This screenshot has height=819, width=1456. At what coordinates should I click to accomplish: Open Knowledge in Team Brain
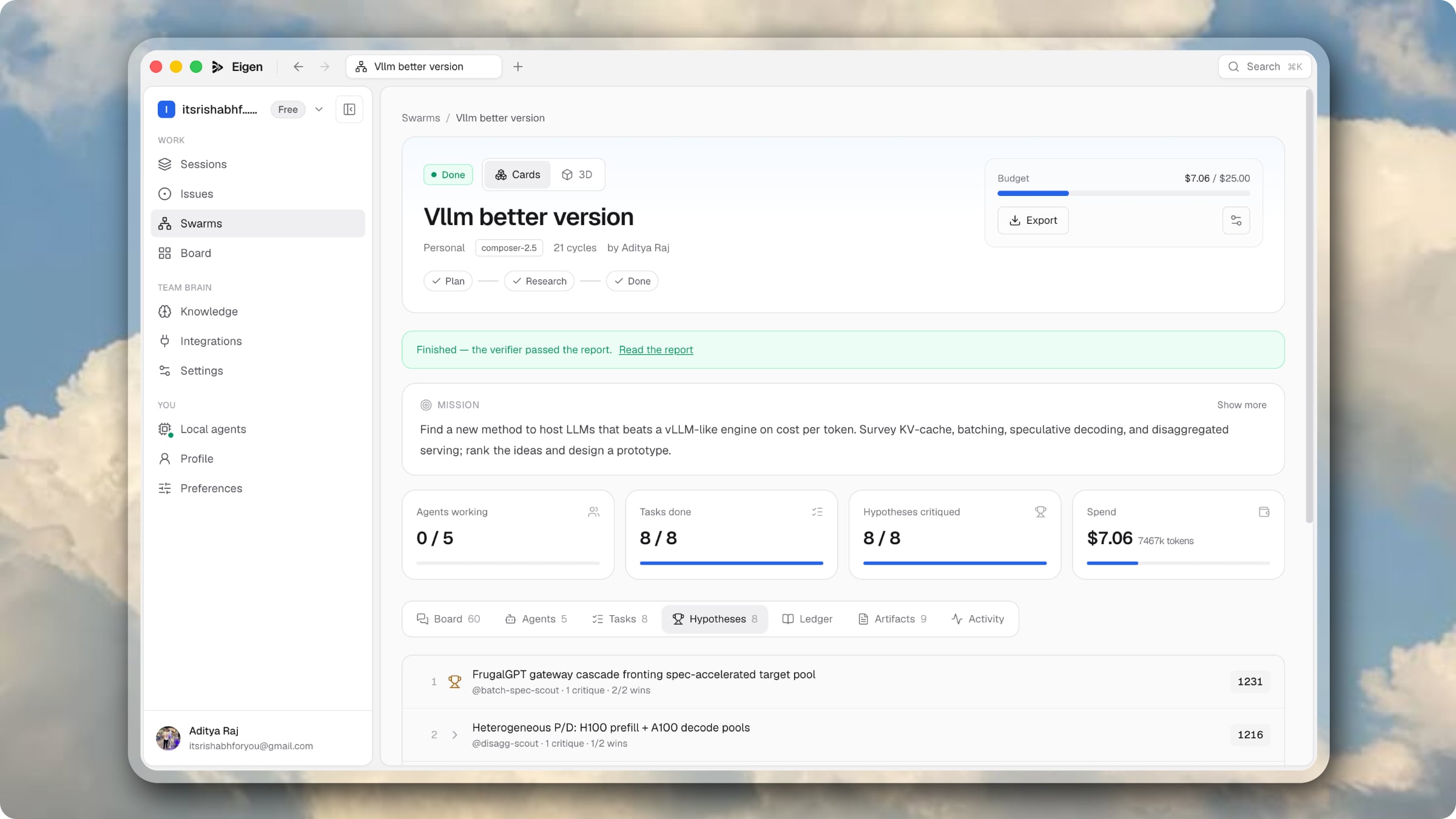[258, 311]
